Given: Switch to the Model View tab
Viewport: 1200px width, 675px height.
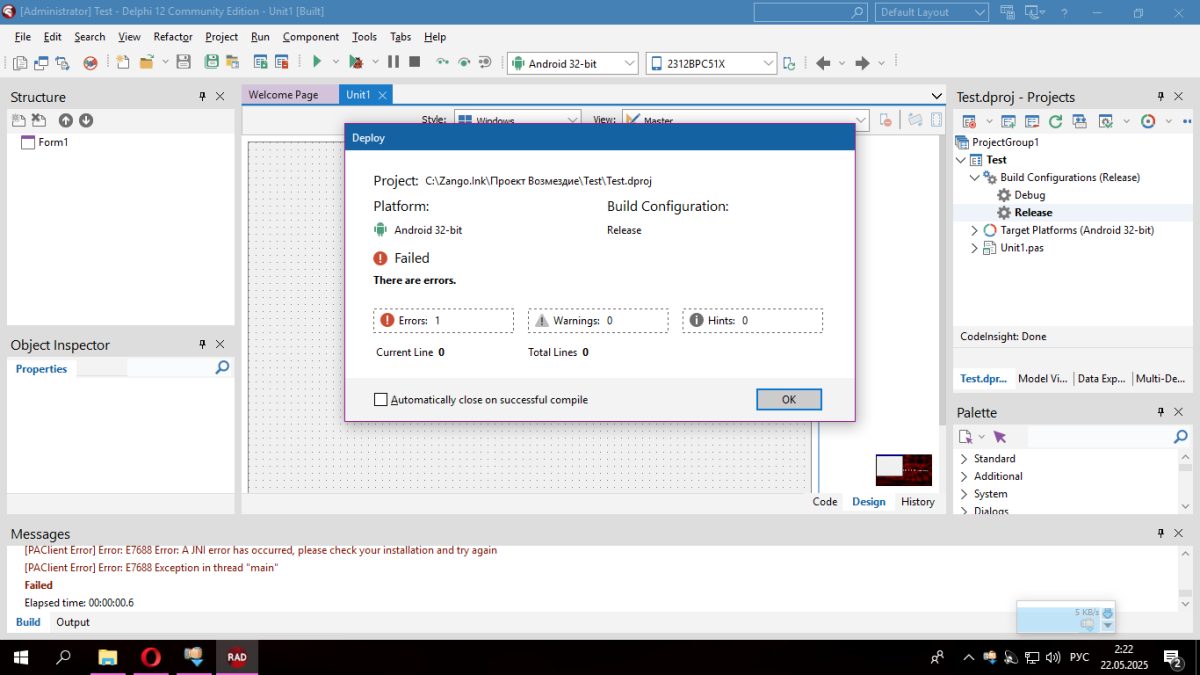Looking at the screenshot, I should click(1044, 379).
